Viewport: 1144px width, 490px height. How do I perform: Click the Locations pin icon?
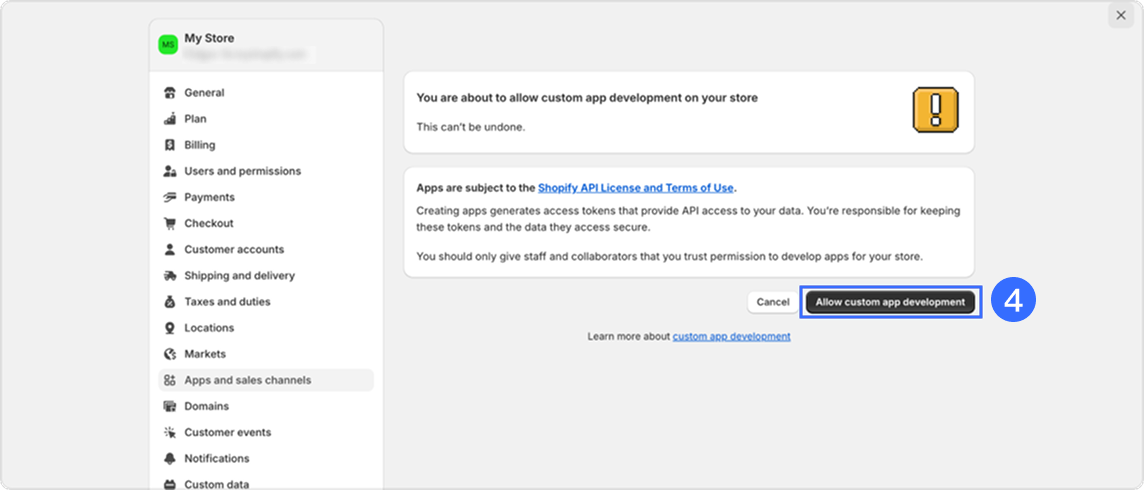click(x=170, y=328)
